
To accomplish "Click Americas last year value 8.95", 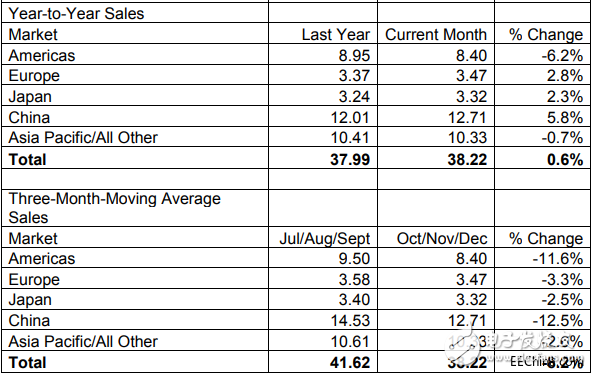I will pyautogui.click(x=354, y=55).
